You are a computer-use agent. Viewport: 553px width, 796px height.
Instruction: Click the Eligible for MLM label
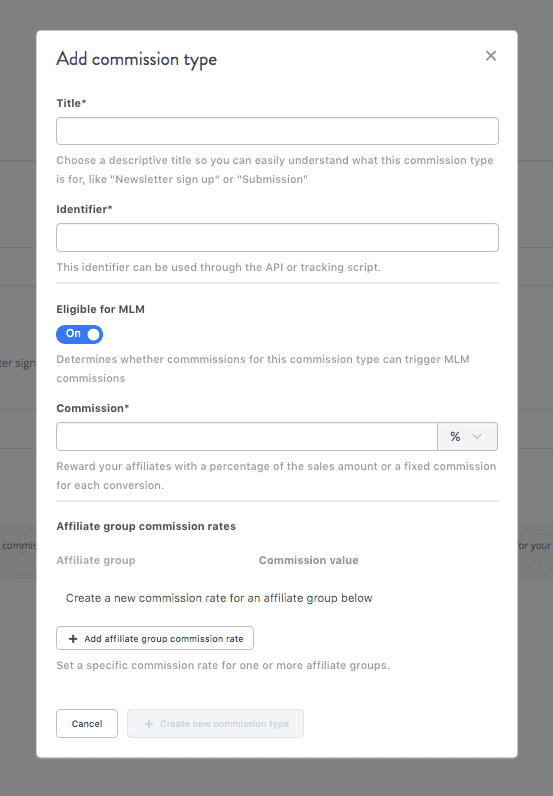pyautogui.click(x=101, y=309)
